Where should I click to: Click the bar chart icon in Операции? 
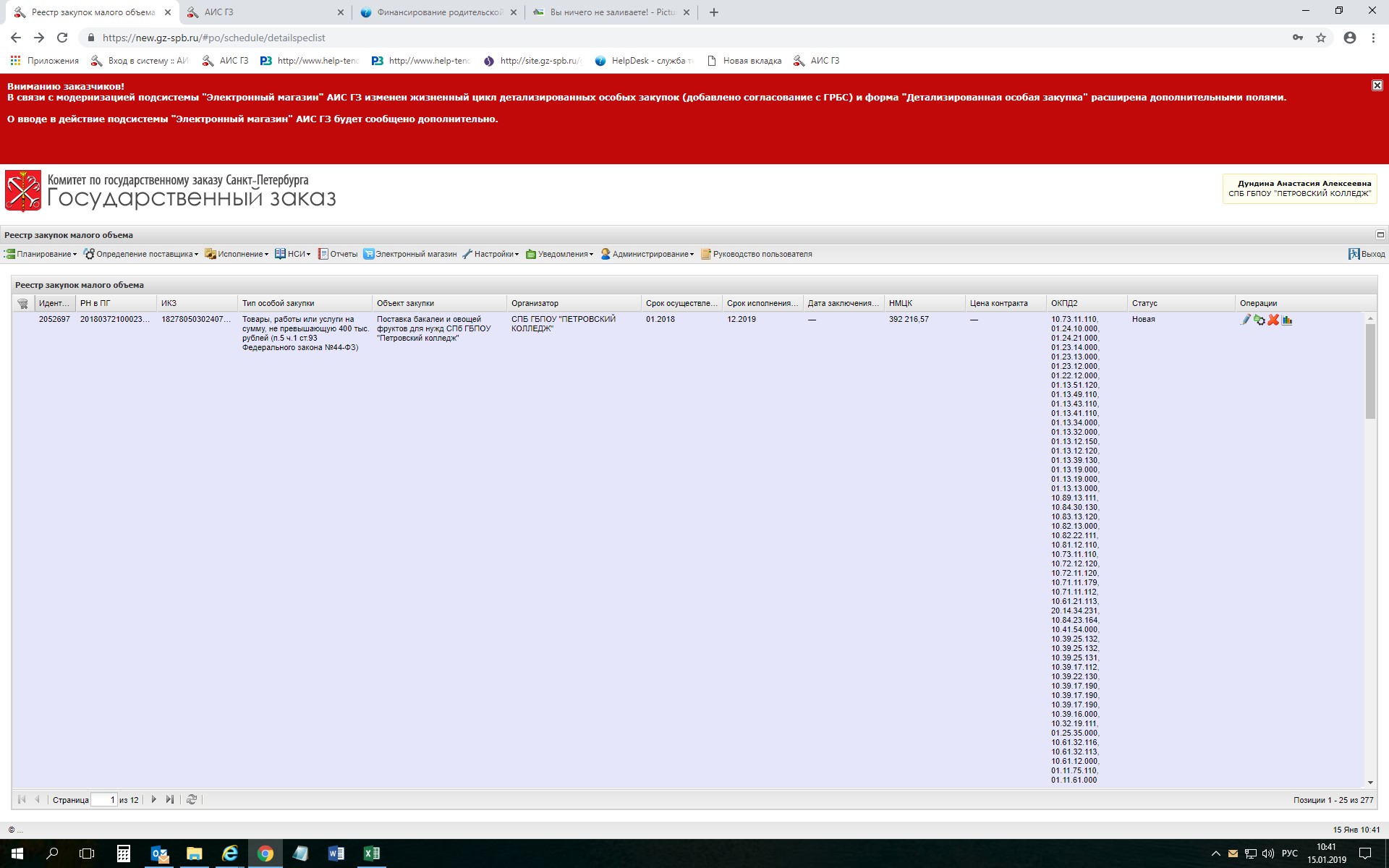pyautogui.click(x=1287, y=320)
